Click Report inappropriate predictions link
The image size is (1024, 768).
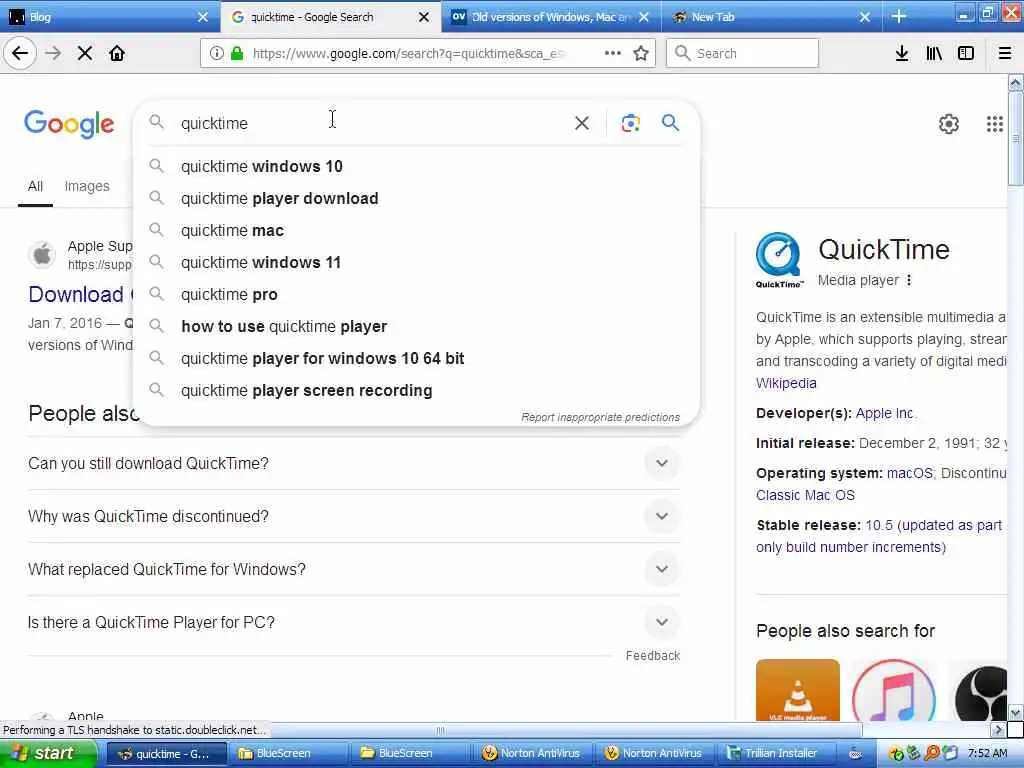point(600,417)
